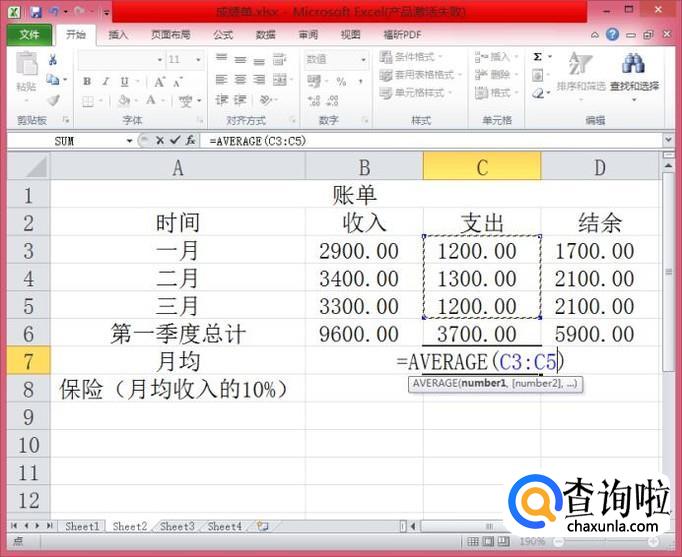The image size is (682, 557).
Task: Switch to the Data (数据) tab
Action: coord(265,35)
